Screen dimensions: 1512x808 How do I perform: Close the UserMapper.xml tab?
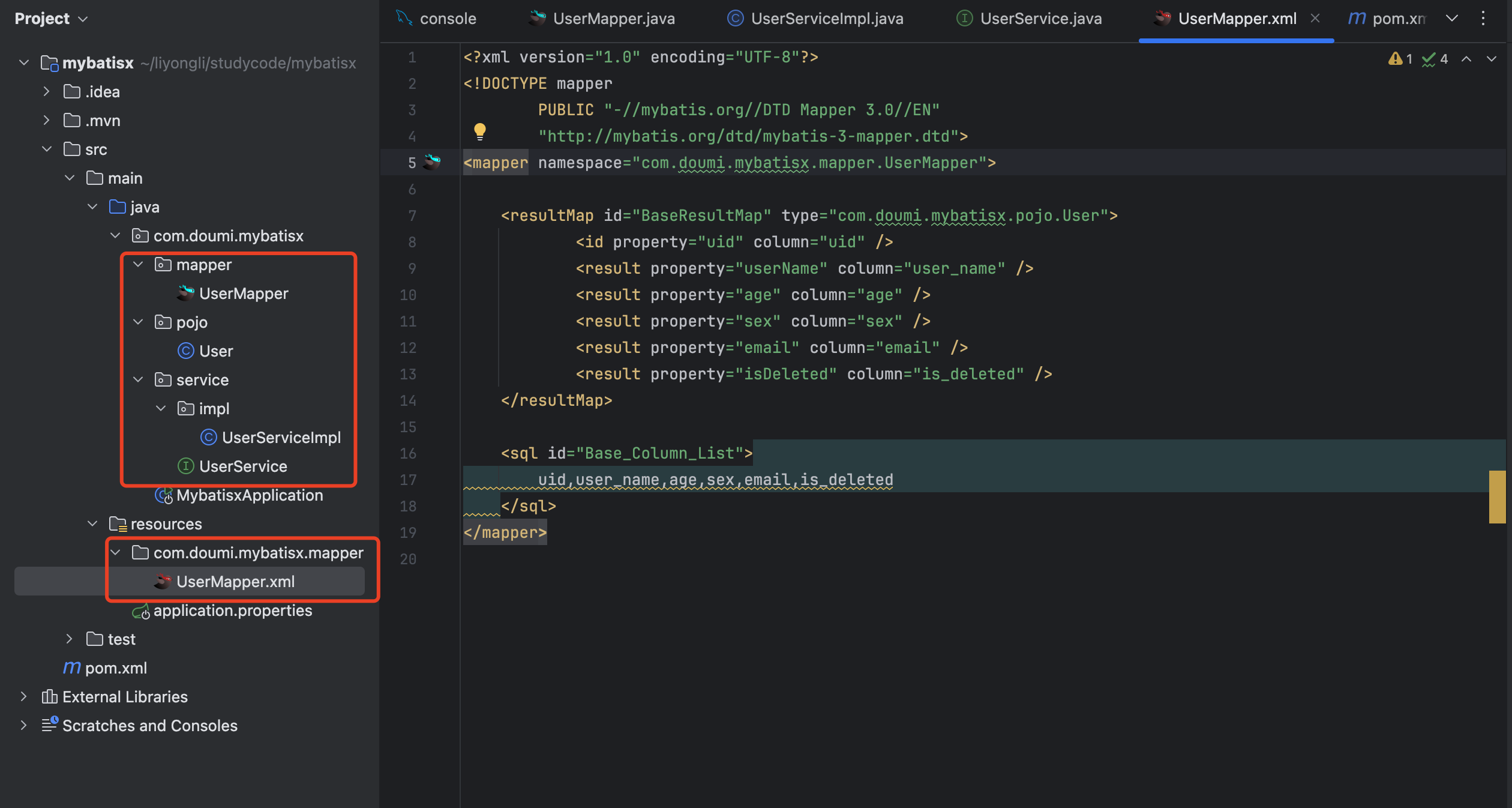tap(1315, 19)
